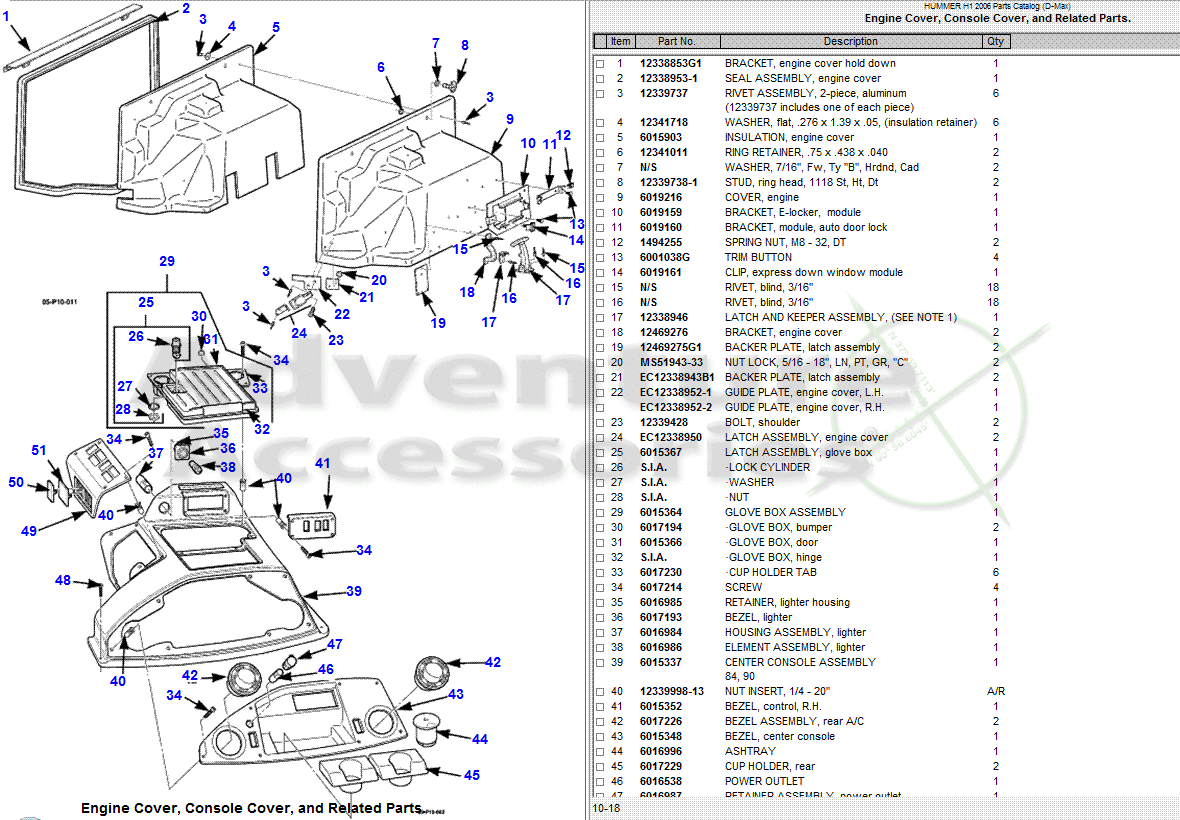Click callout number 48 in diagram

[63, 581]
